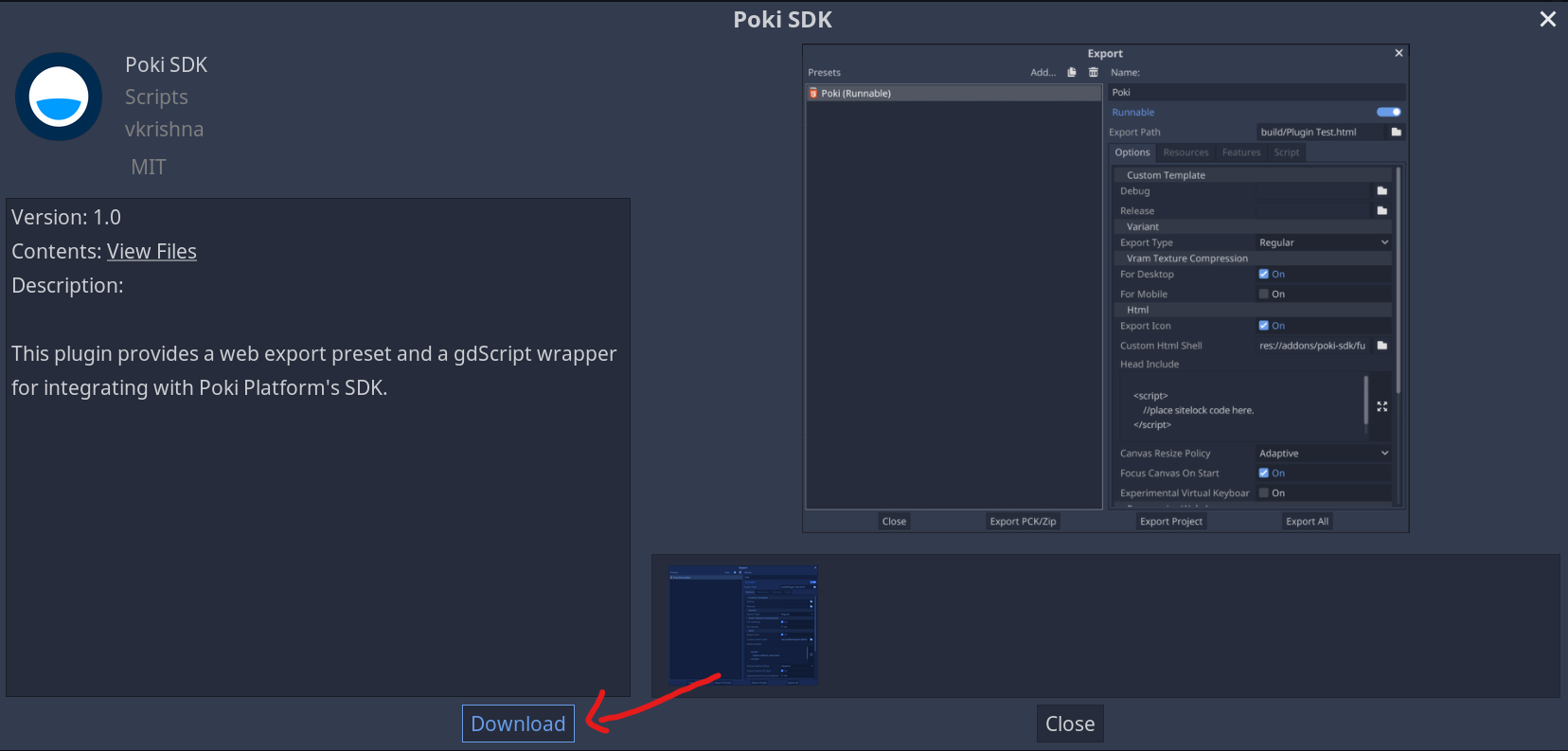The width and height of the screenshot is (1568, 751).
Task: Click the Scripts category link
Action: [x=156, y=97]
